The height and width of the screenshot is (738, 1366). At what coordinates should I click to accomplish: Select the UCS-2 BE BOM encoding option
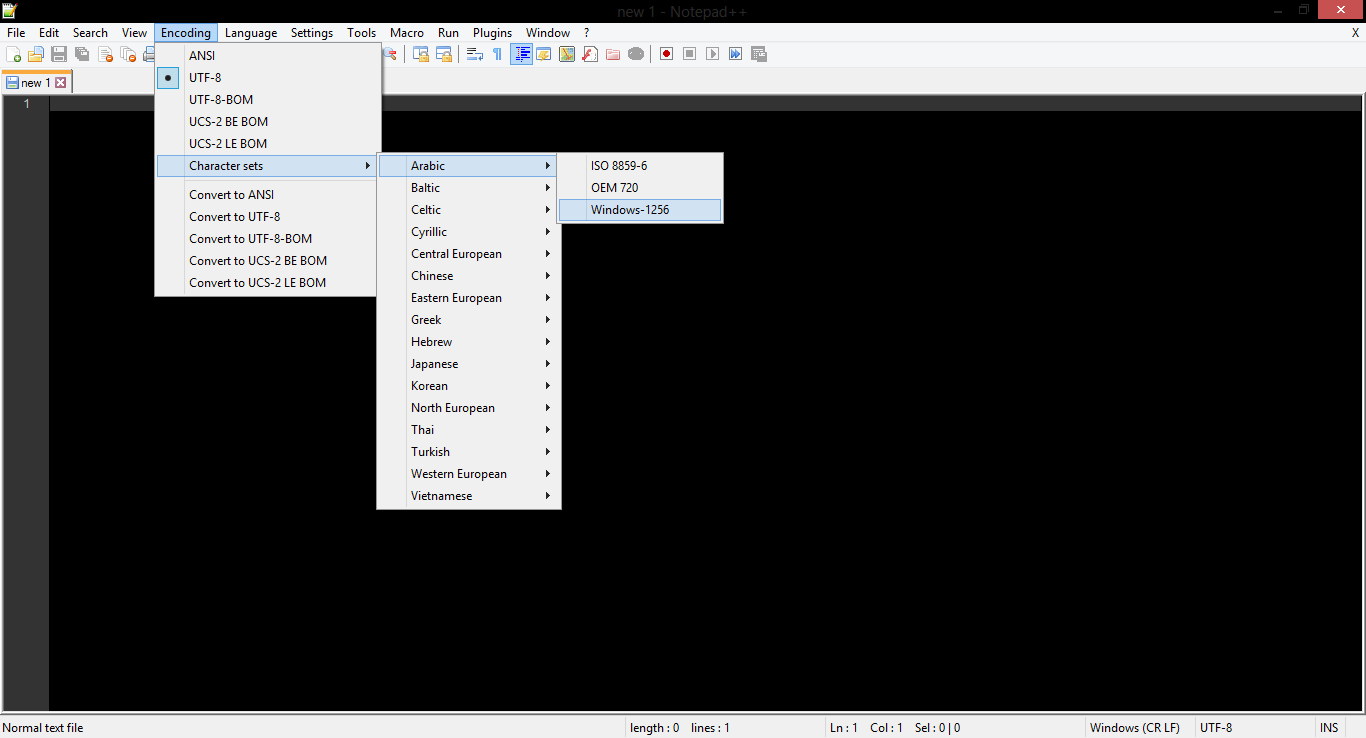point(268,122)
